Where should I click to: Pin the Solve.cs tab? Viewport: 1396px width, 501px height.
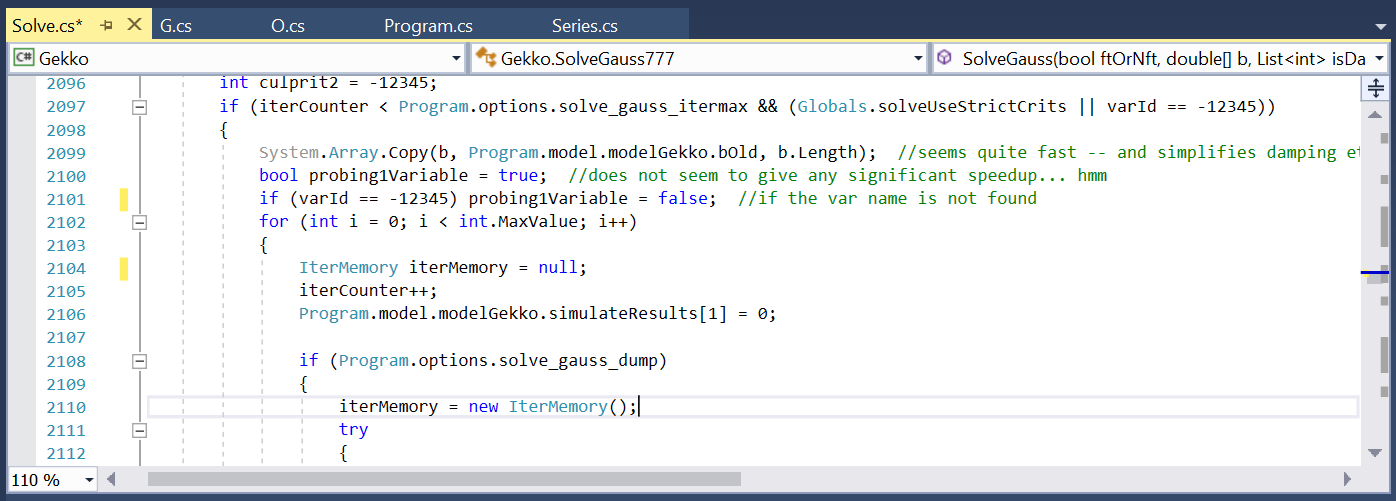tap(107, 26)
